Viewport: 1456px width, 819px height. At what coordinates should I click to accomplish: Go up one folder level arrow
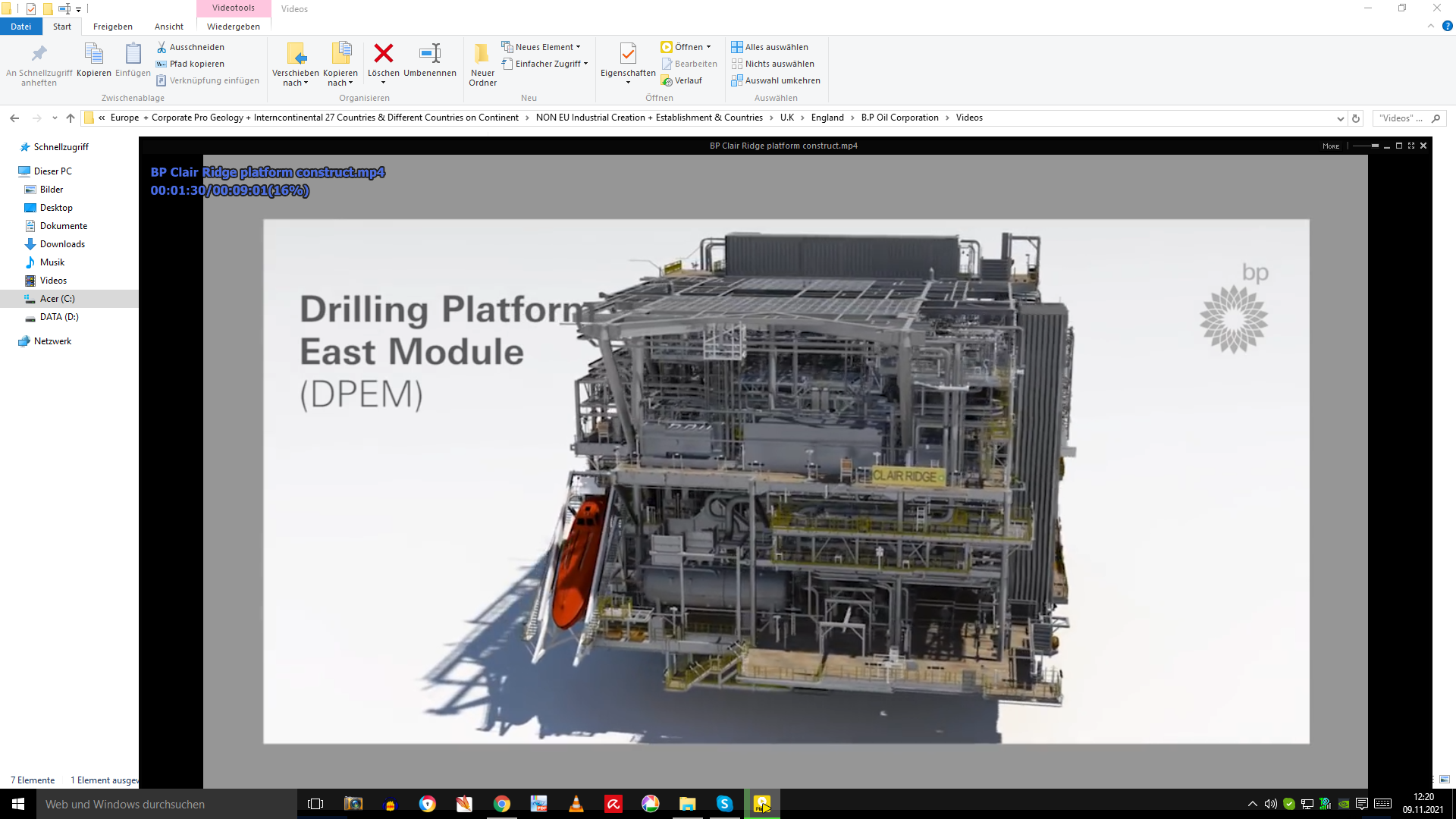[x=71, y=118]
